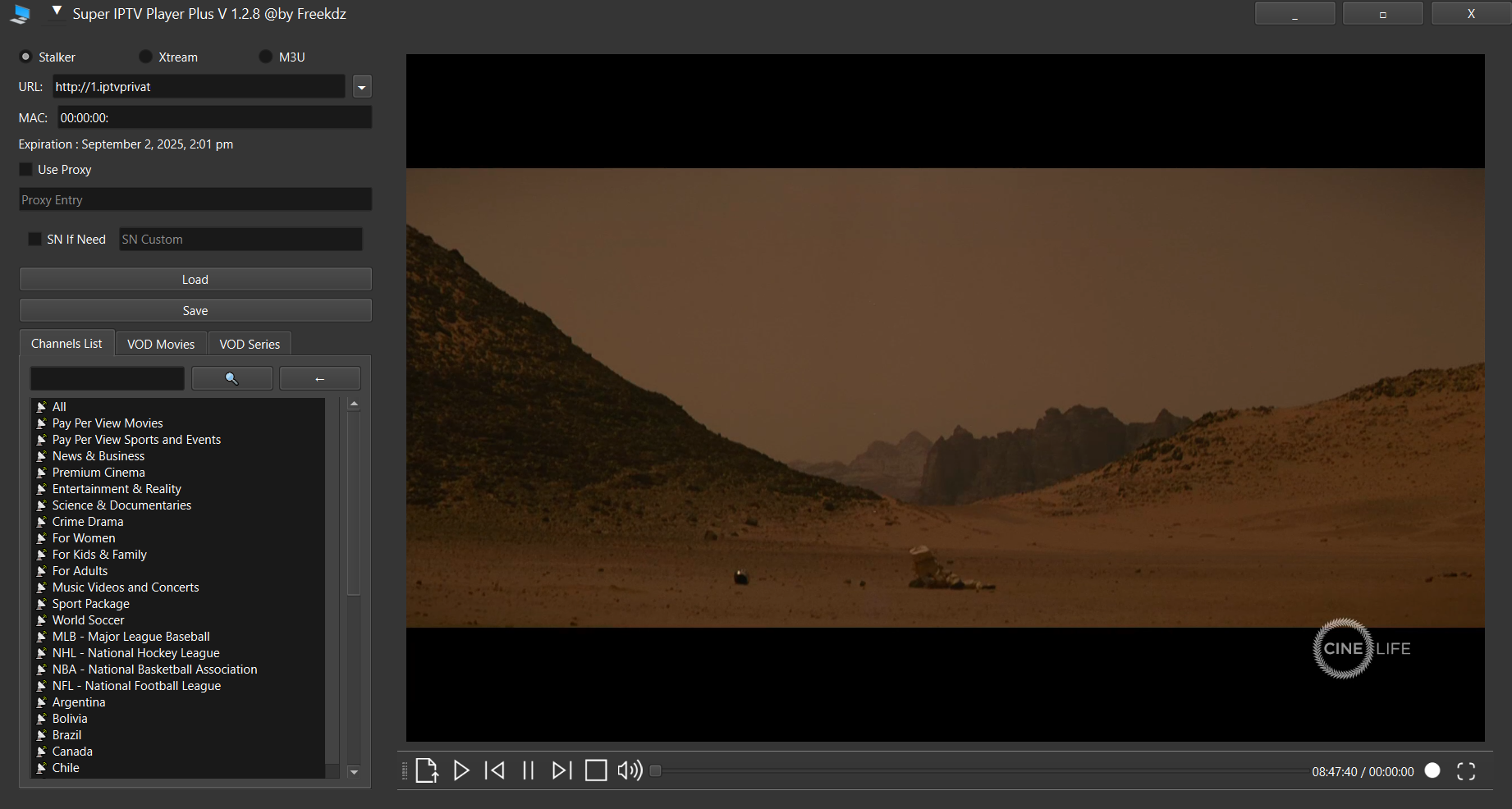Screen dimensions: 1512x809
Task: Select For Kids & Family category
Action: point(178,555)
